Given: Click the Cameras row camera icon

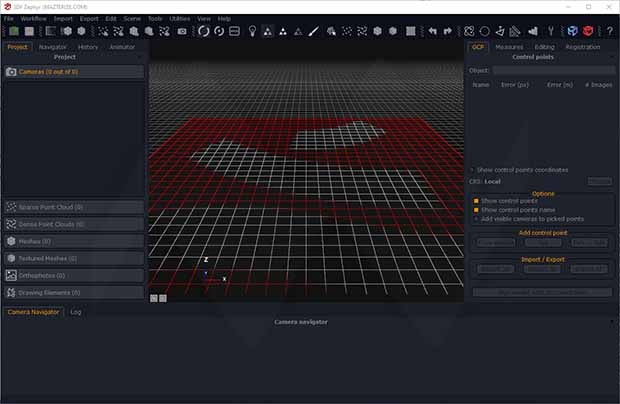Looking at the screenshot, I should 11,72.
